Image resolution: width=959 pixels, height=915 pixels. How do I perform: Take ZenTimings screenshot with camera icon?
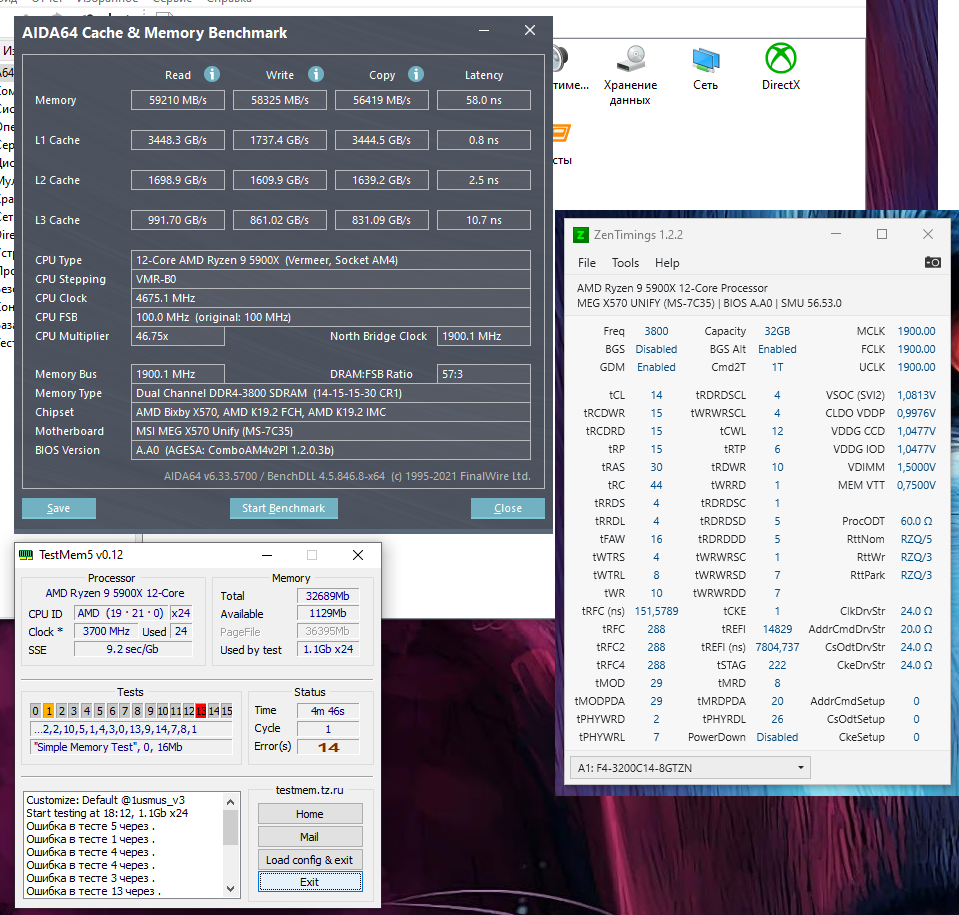[x=933, y=262]
